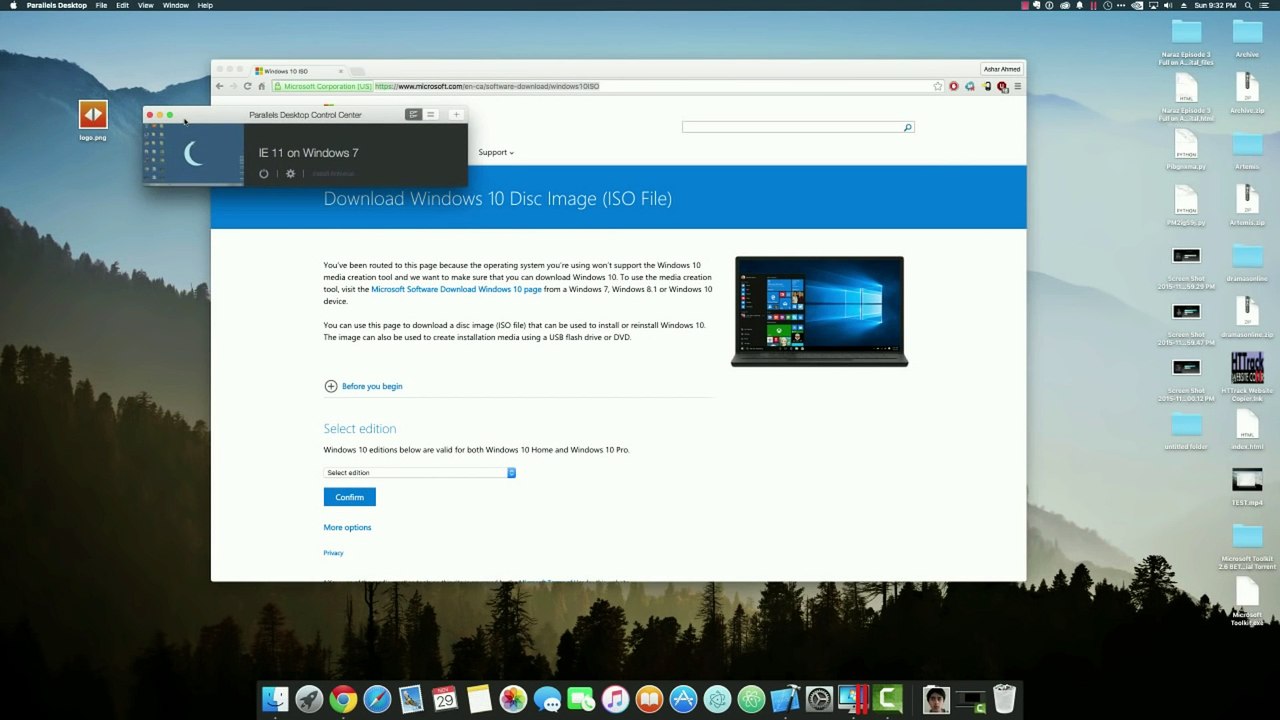Image resolution: width=1280 pixels, height=720 pixels.
Task: Click the search magnifier on Microsoft page
Action: (908, 127)
